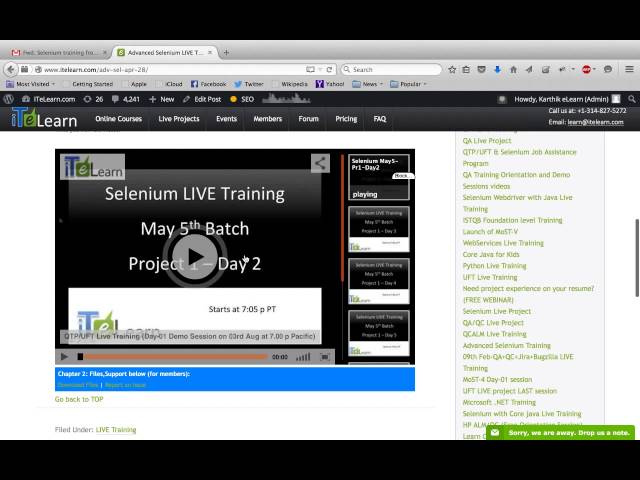Open the LIVE Training category link
The height and width of the screenshot is (480, 640).
coord(116,429)
